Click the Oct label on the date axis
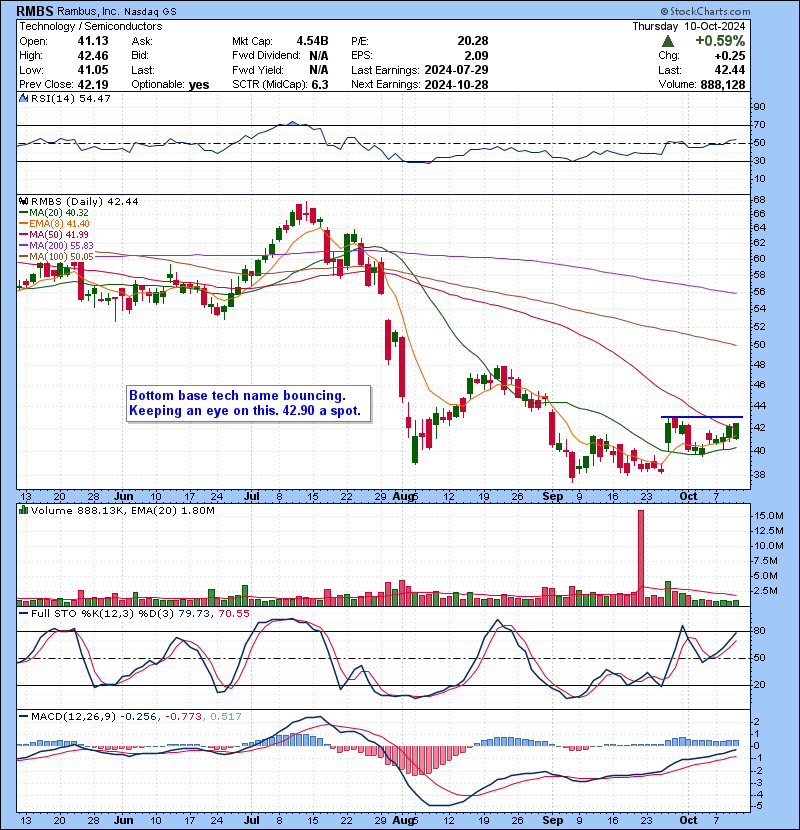The height and width of the screenshot is (830, 800). (x=686, y=496)
